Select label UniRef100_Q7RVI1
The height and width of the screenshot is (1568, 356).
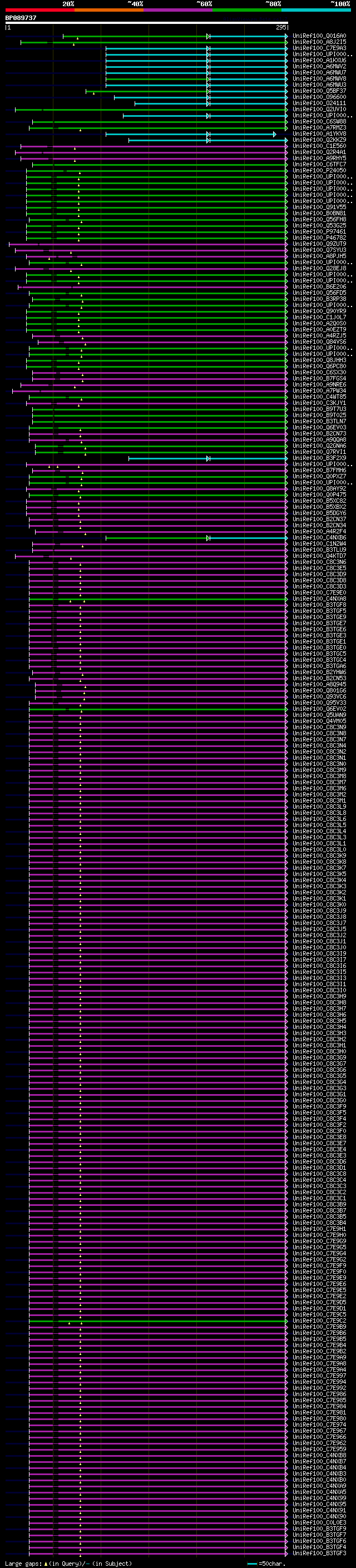(319, 452)
